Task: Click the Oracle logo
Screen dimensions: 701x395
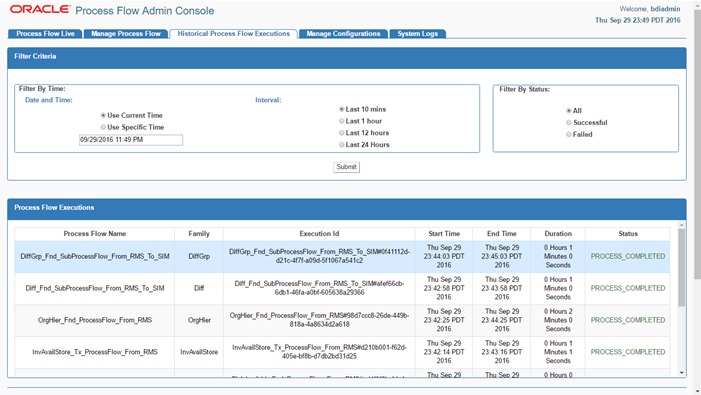Action: pyautogui.click(x=40, y=9)
